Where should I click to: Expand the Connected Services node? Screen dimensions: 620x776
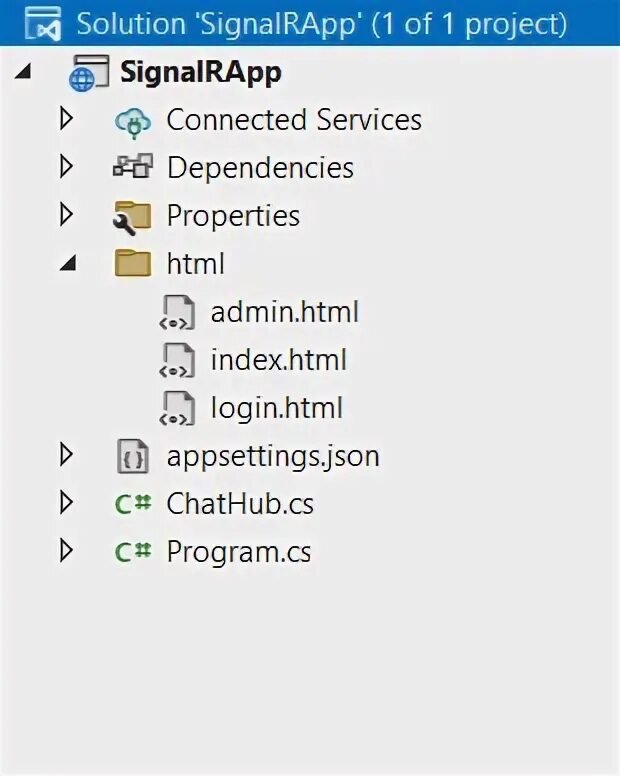[x=66, y=120]
